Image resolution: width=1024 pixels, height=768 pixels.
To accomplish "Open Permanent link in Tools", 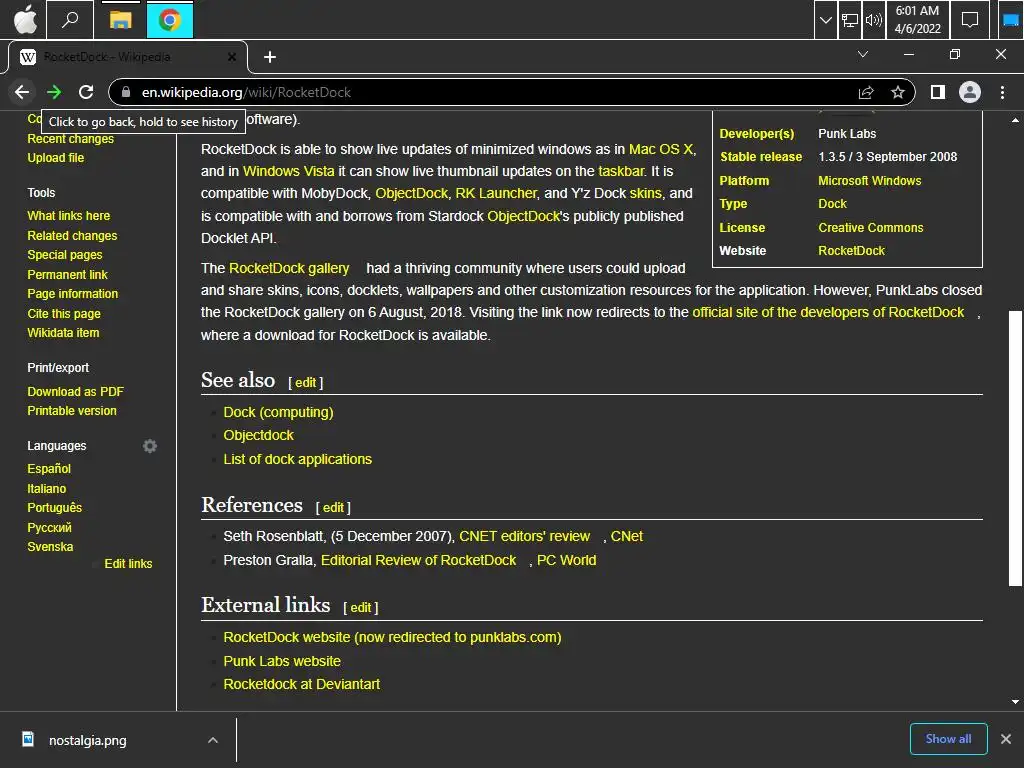I will tap(67, 274).
